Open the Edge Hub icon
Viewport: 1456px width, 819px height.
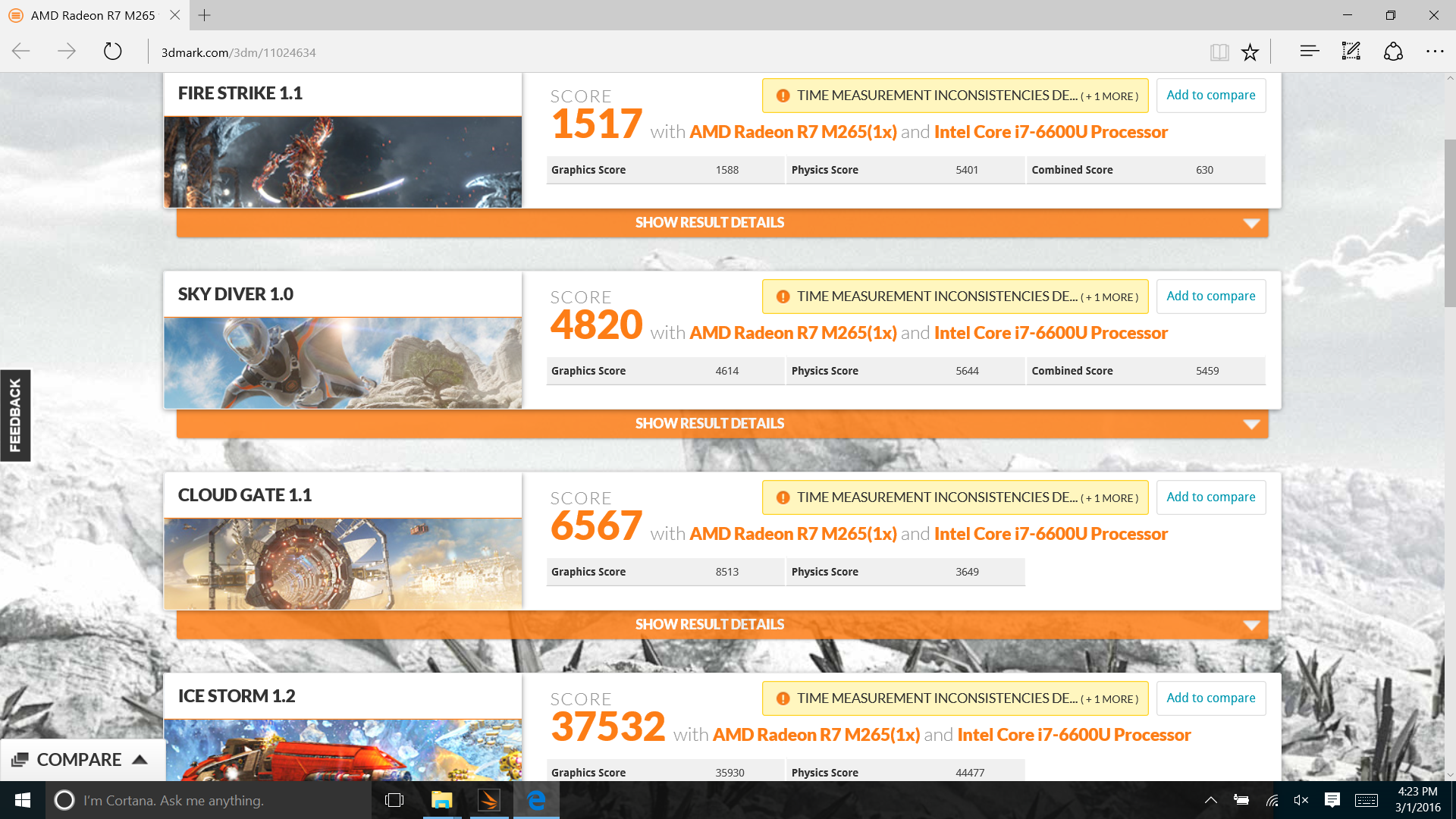(x=1309, y=52)
